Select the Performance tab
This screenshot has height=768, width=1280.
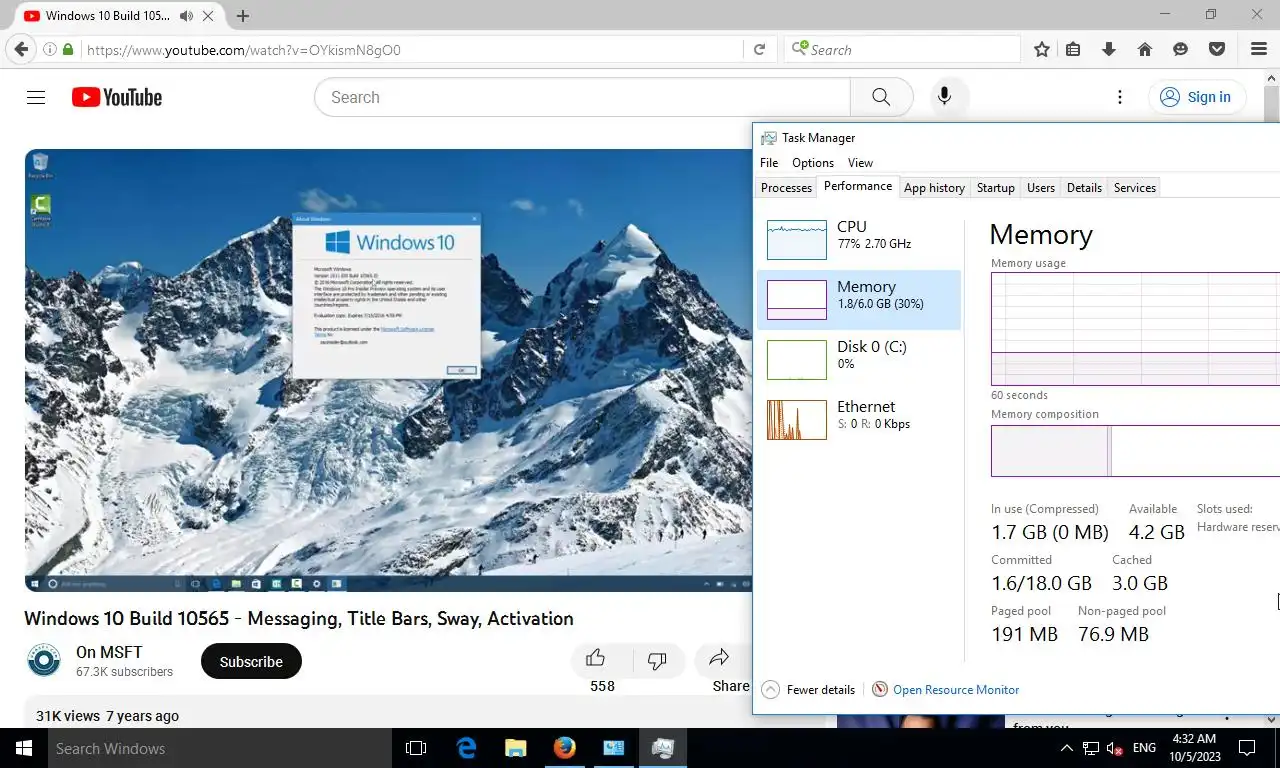point(858,186)
